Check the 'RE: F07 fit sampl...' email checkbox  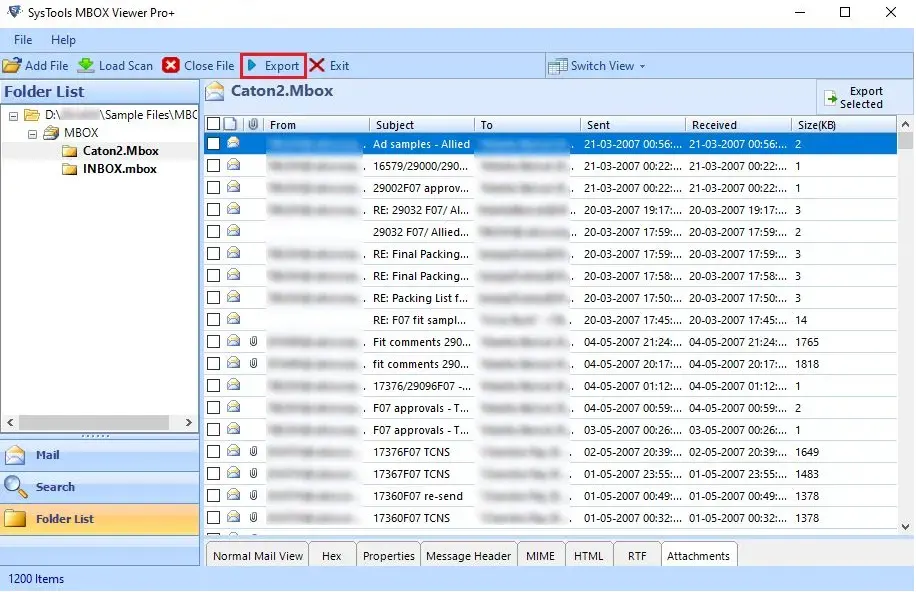point(213,320)
